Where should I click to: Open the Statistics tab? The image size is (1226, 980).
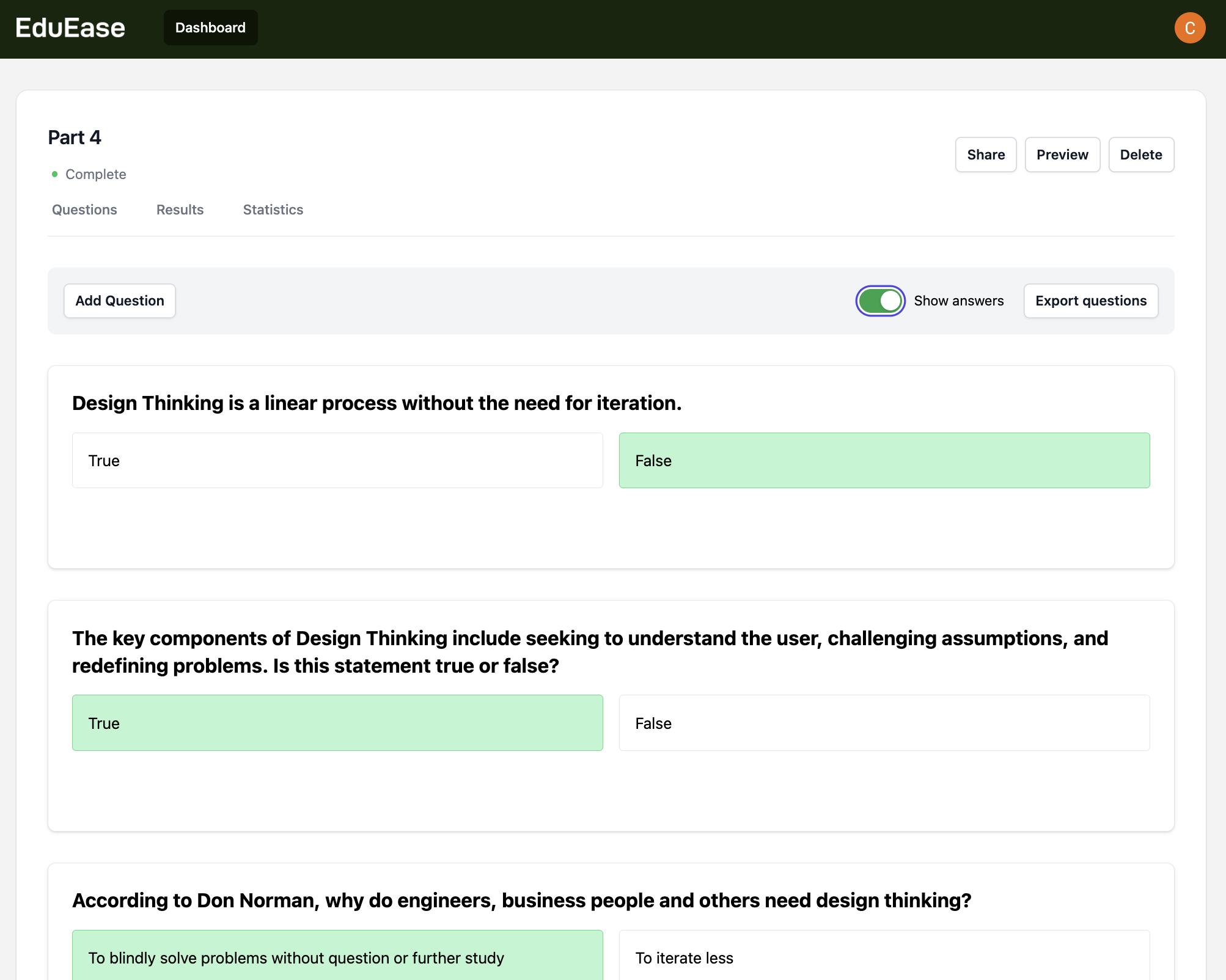273,210
